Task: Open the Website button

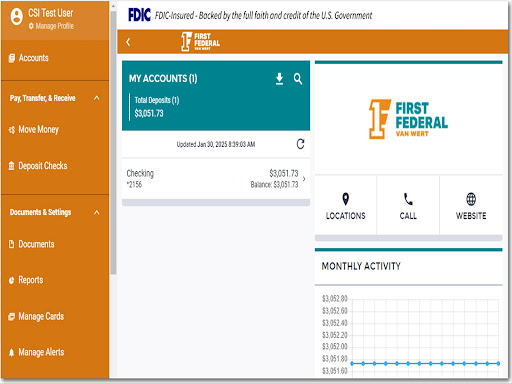Action: coord(471,206)
